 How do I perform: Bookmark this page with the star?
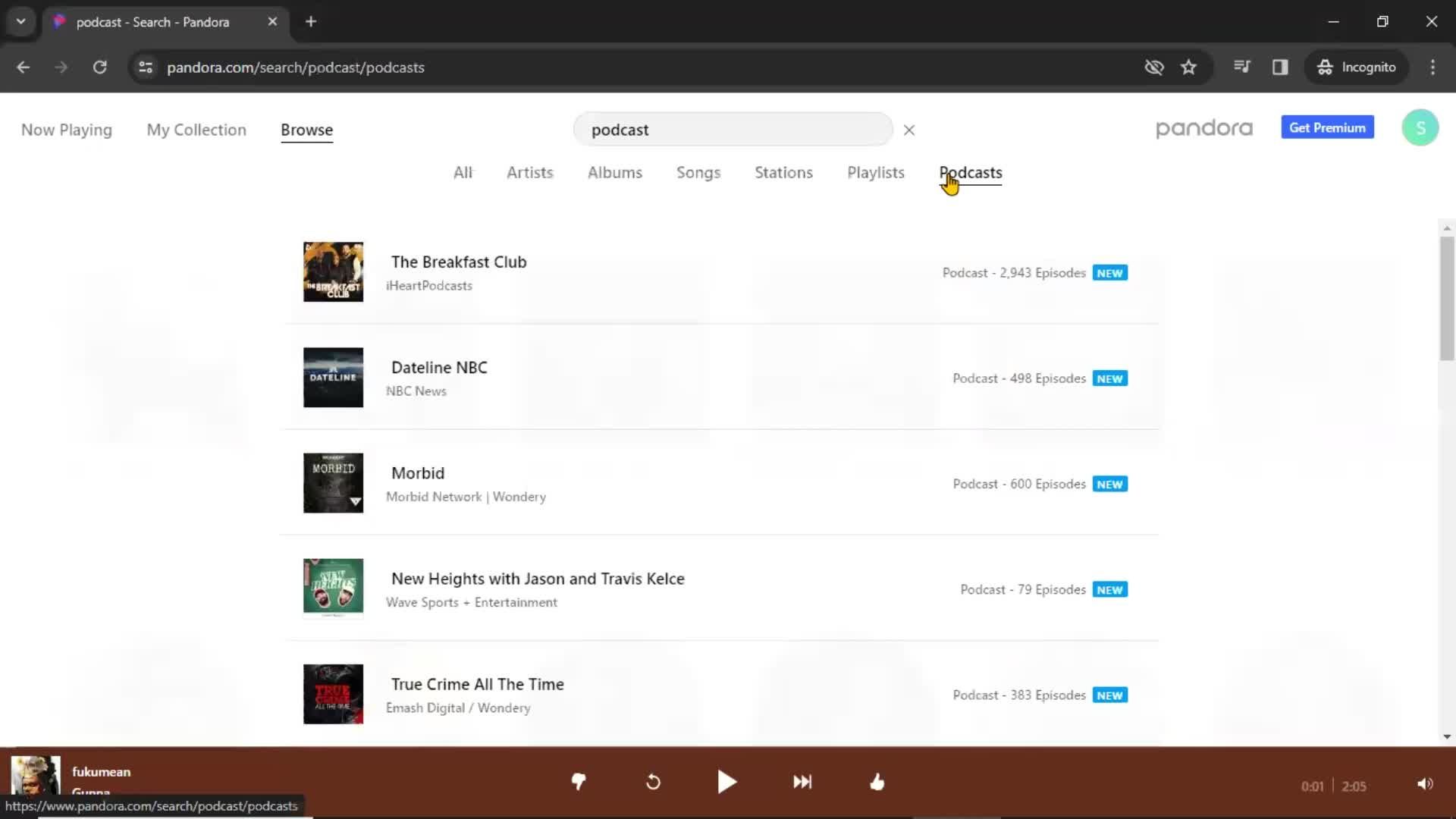coord(1188,67)
